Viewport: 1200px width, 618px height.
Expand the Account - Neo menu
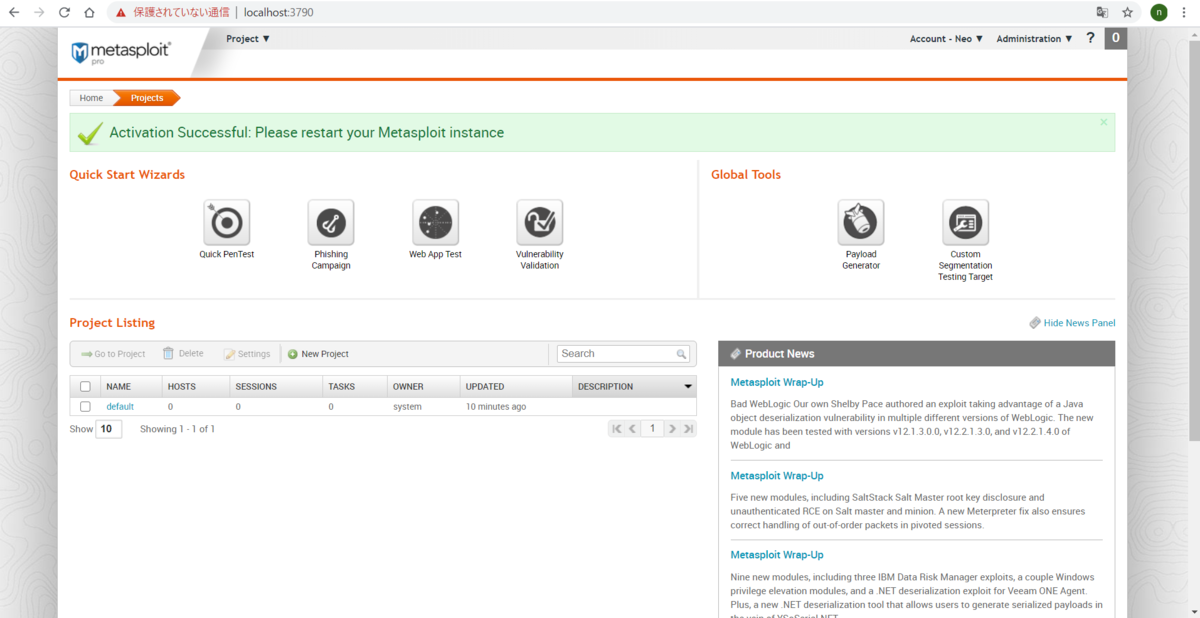(946, 39)
